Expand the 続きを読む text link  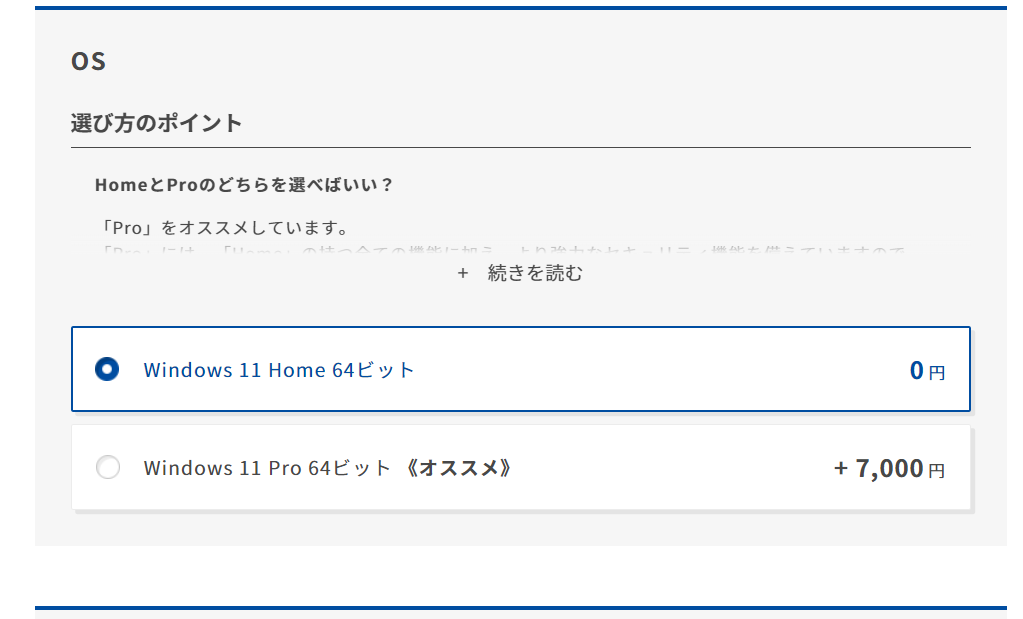pos(535,273)
